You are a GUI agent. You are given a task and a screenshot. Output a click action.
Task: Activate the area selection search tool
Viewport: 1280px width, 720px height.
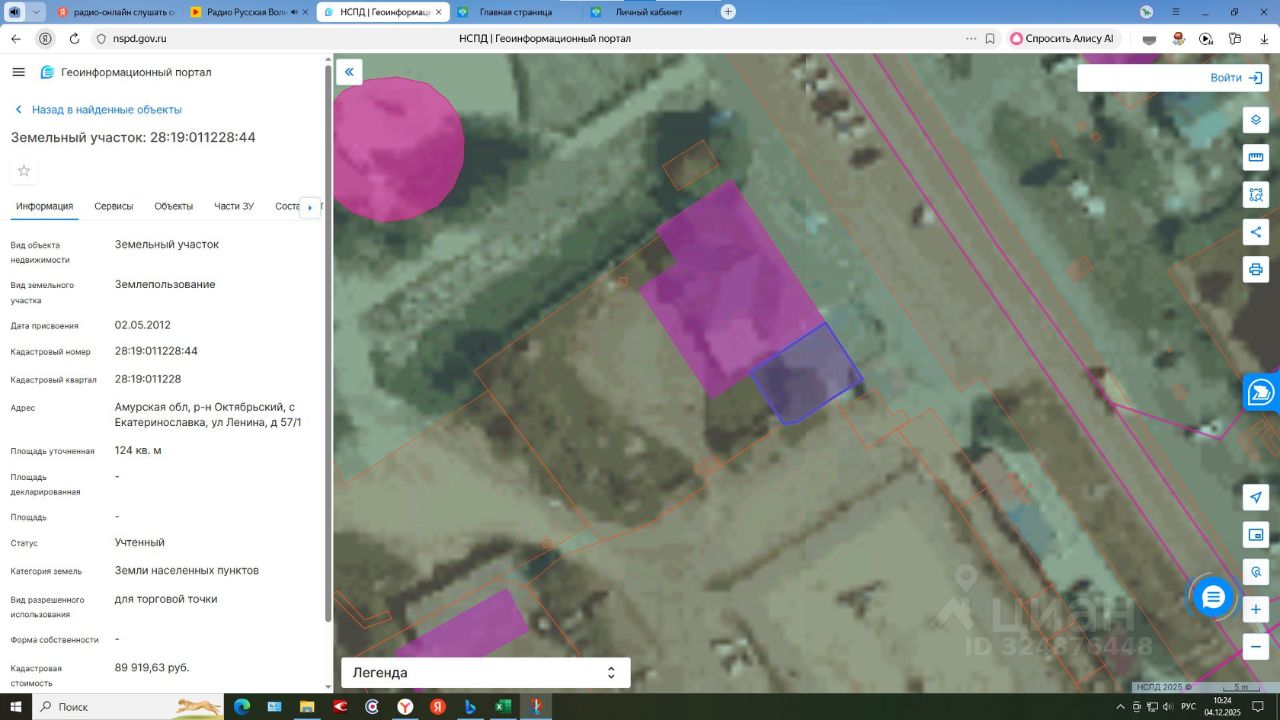(x=1256, y=194)
